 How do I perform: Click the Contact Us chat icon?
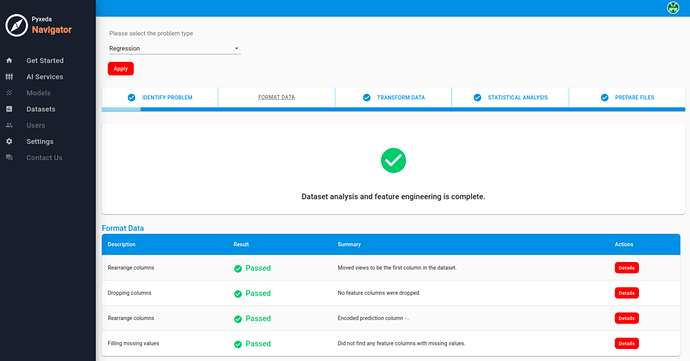coord(9,158)
